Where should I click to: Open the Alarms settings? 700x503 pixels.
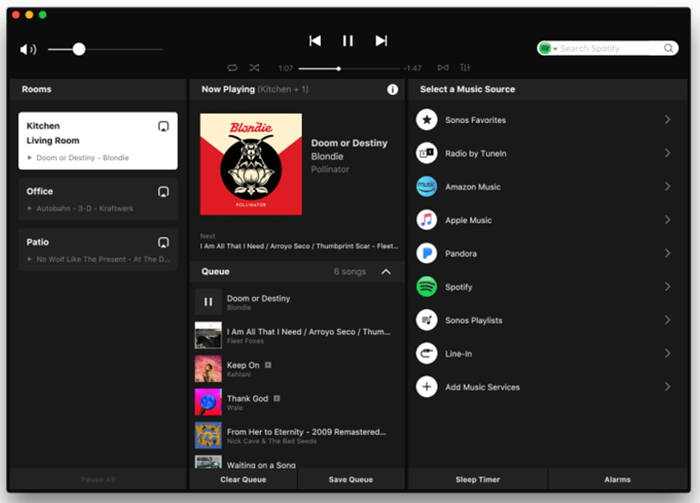pyautogui.click(x=617, y=480)
